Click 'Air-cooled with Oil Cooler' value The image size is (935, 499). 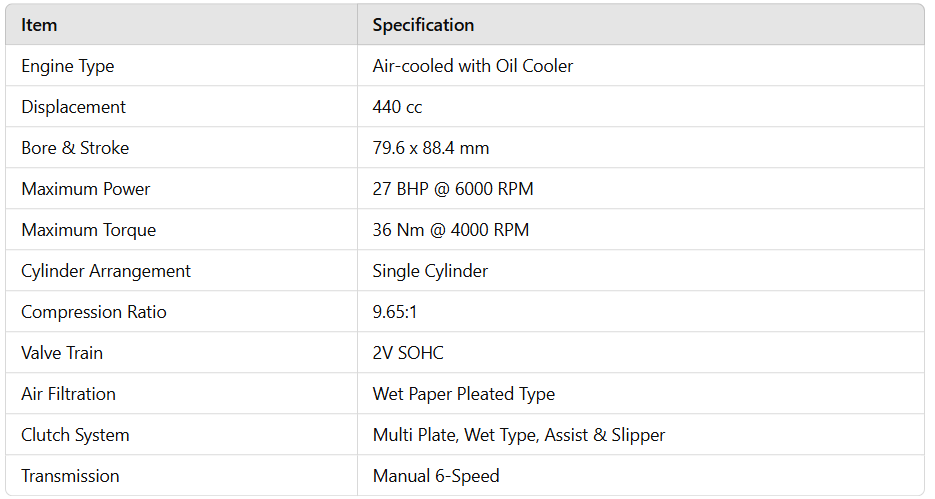pyautogui.click(x=473, y=66)
